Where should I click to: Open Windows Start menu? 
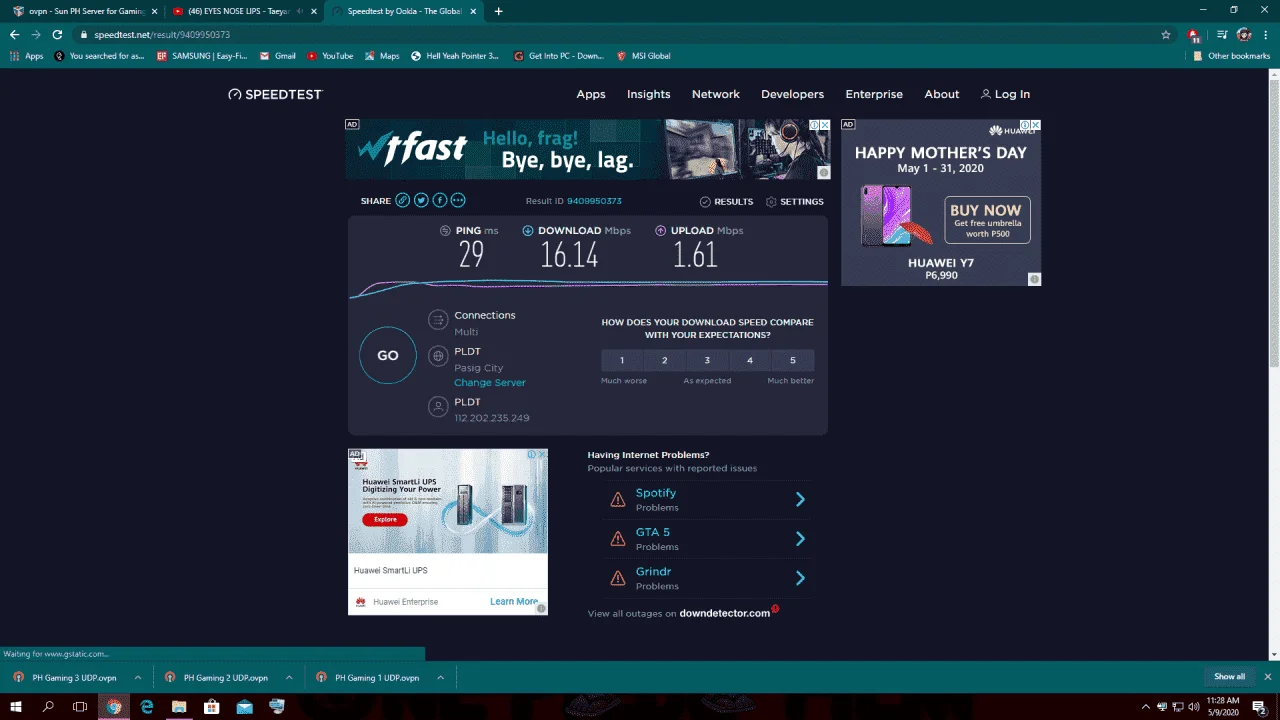[16, 706]
